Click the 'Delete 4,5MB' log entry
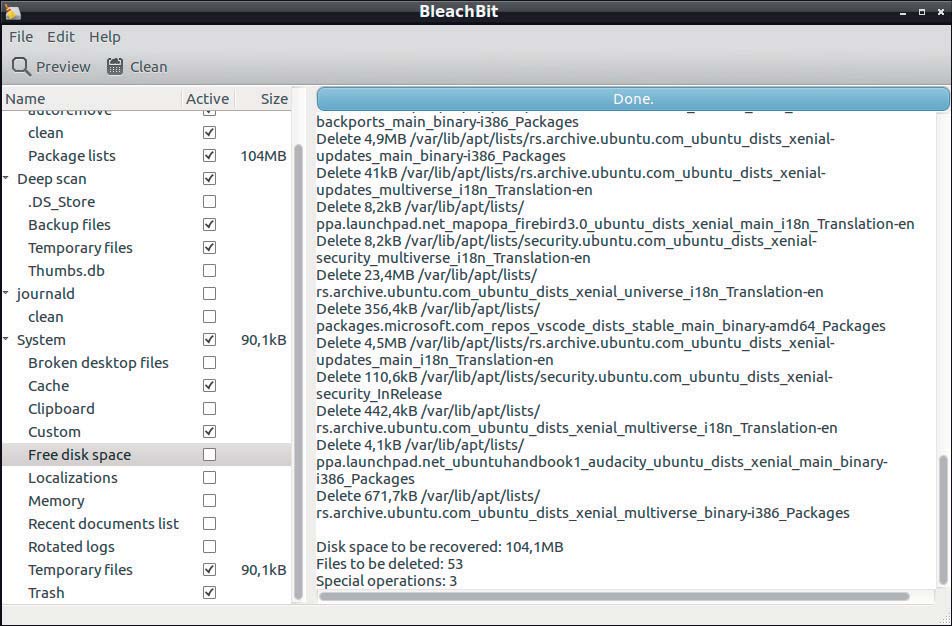This screenshot has height=626, width=952. (x=576, y=352)
